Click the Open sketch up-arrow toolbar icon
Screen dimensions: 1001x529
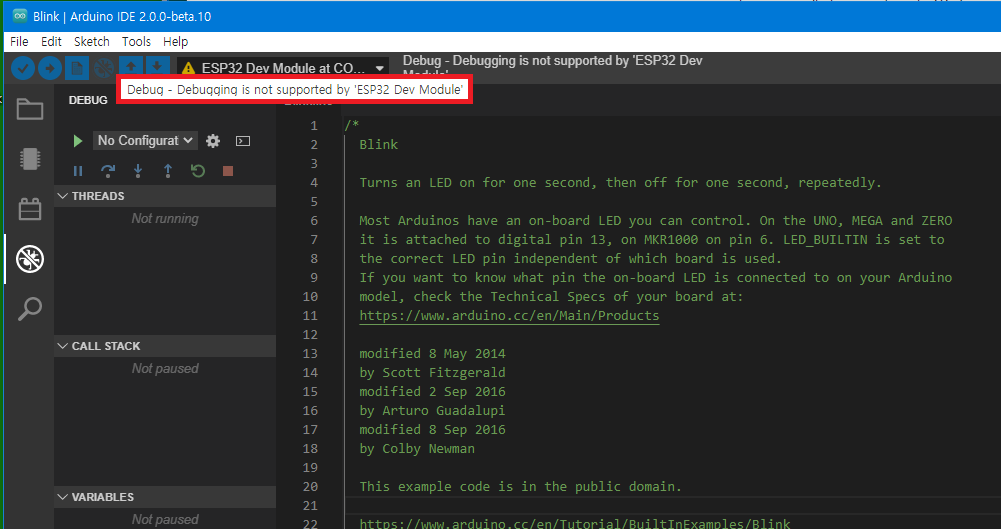pos(131,66)
